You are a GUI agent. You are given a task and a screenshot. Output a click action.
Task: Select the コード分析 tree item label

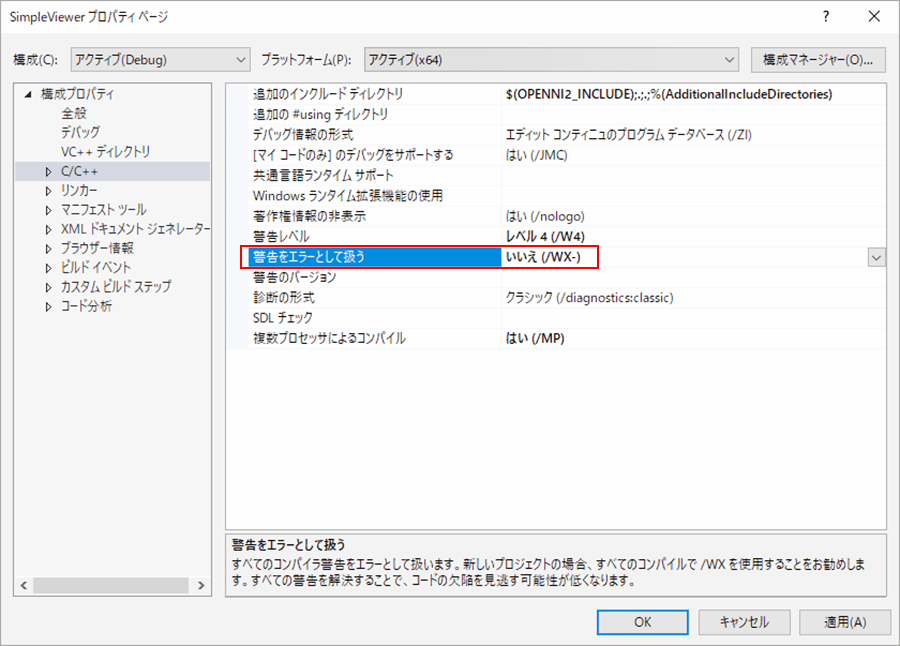(87, 307)
